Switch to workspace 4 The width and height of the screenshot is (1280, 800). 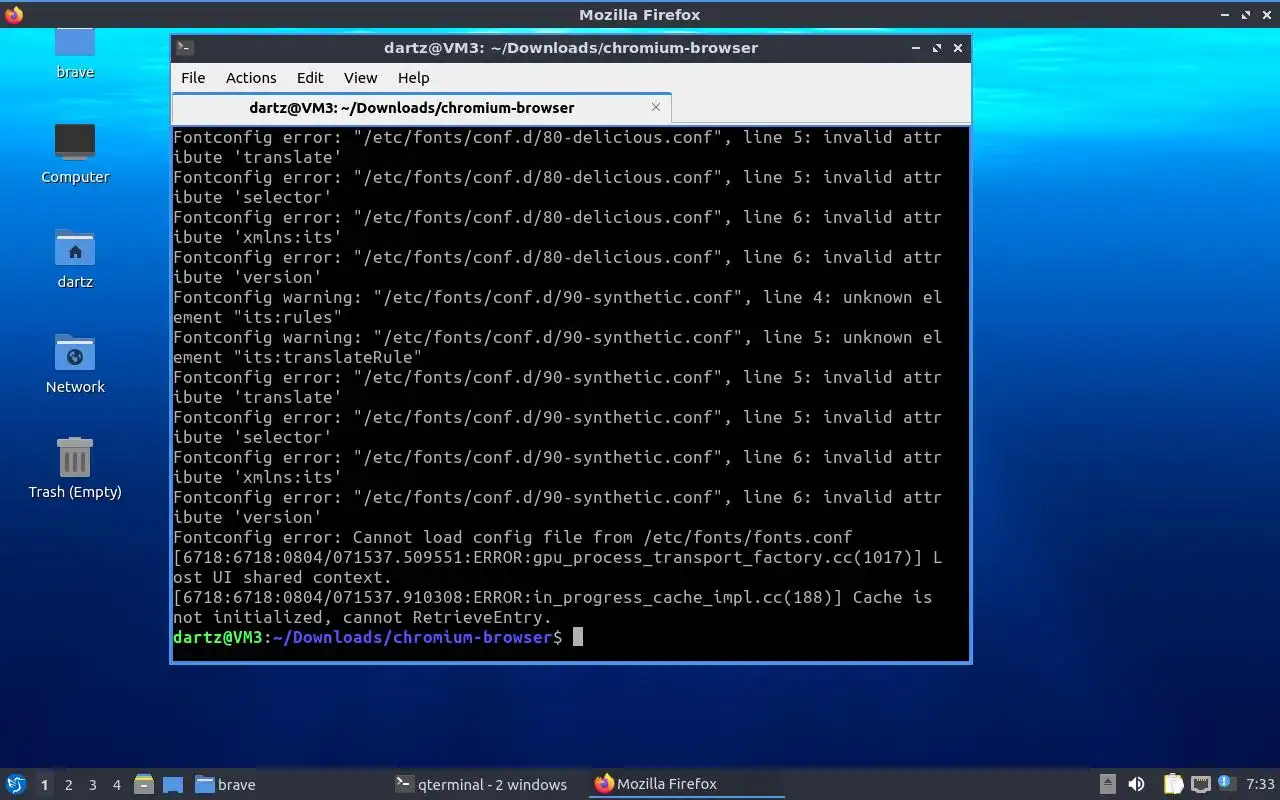pyautogui.click(x=117, y=785)
